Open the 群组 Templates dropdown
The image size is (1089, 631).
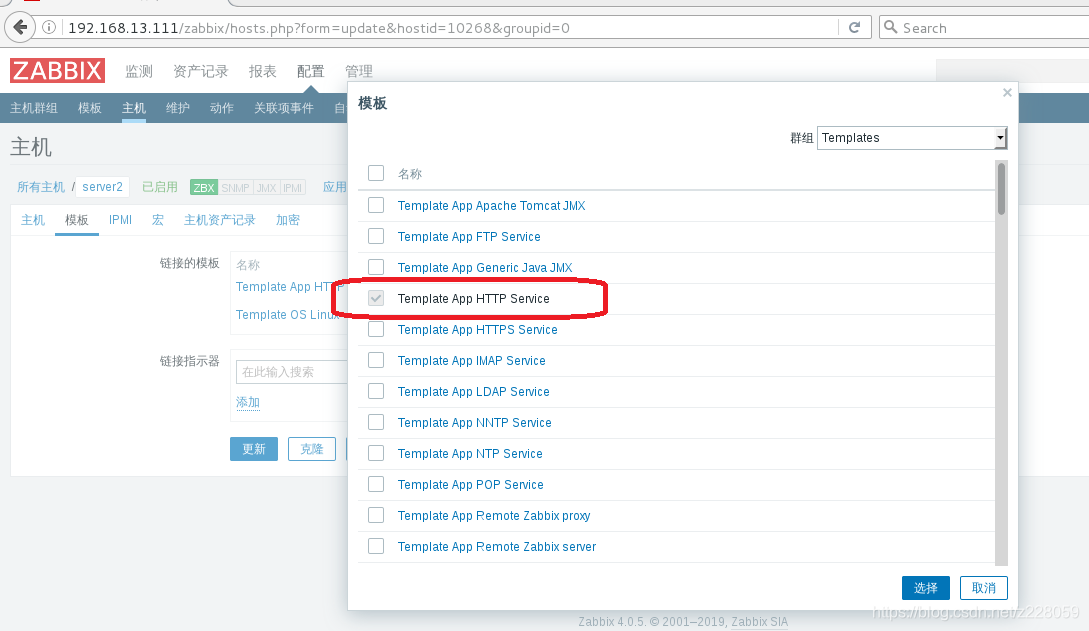tap(912, 137)
